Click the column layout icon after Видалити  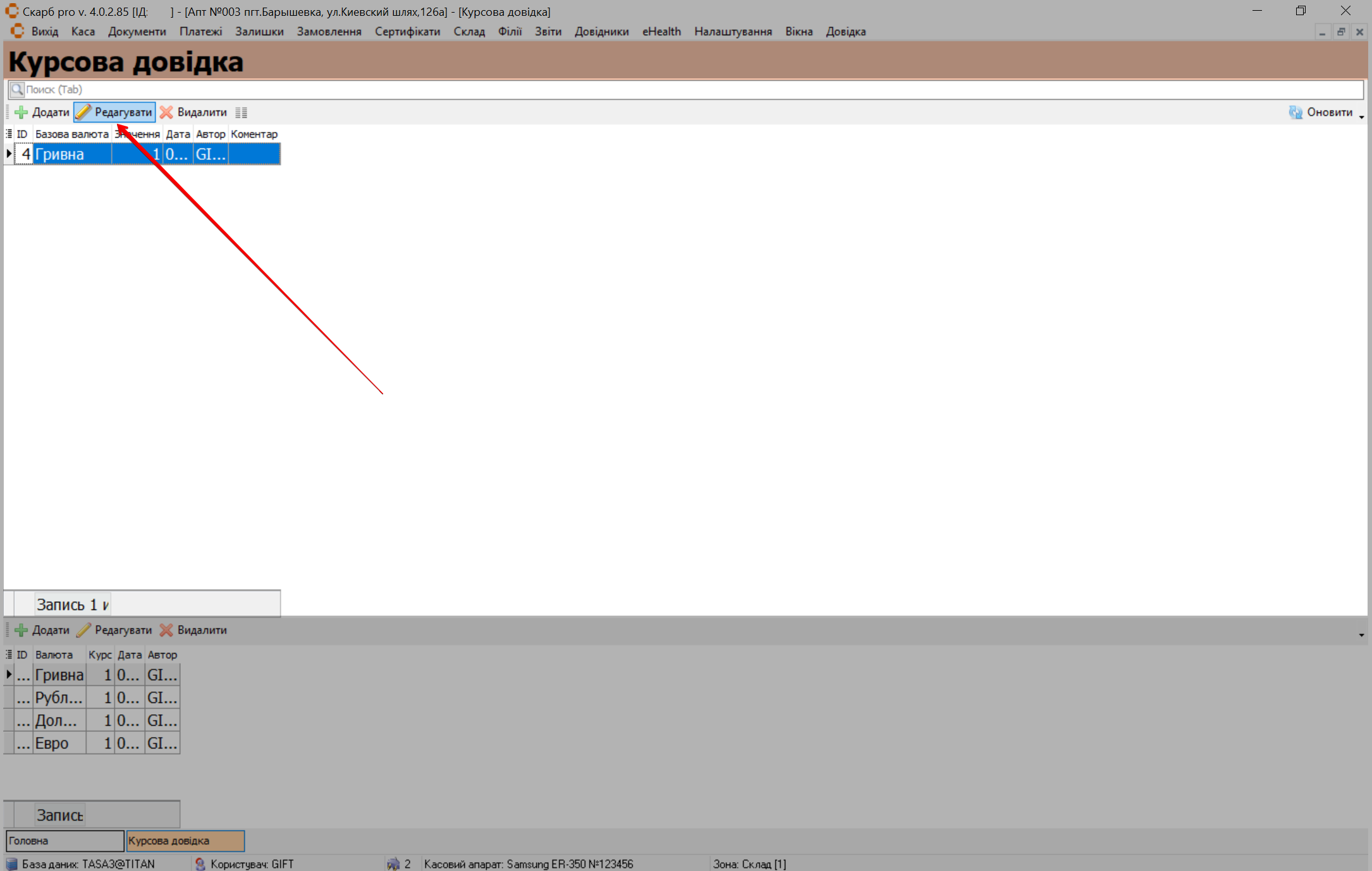click(241, 113)
